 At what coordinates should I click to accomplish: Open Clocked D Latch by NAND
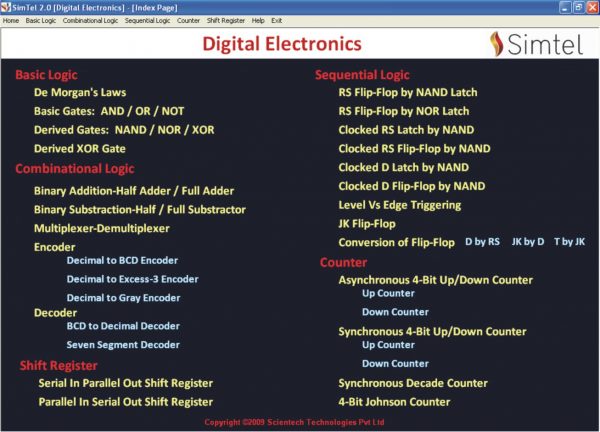click(404, 168)
